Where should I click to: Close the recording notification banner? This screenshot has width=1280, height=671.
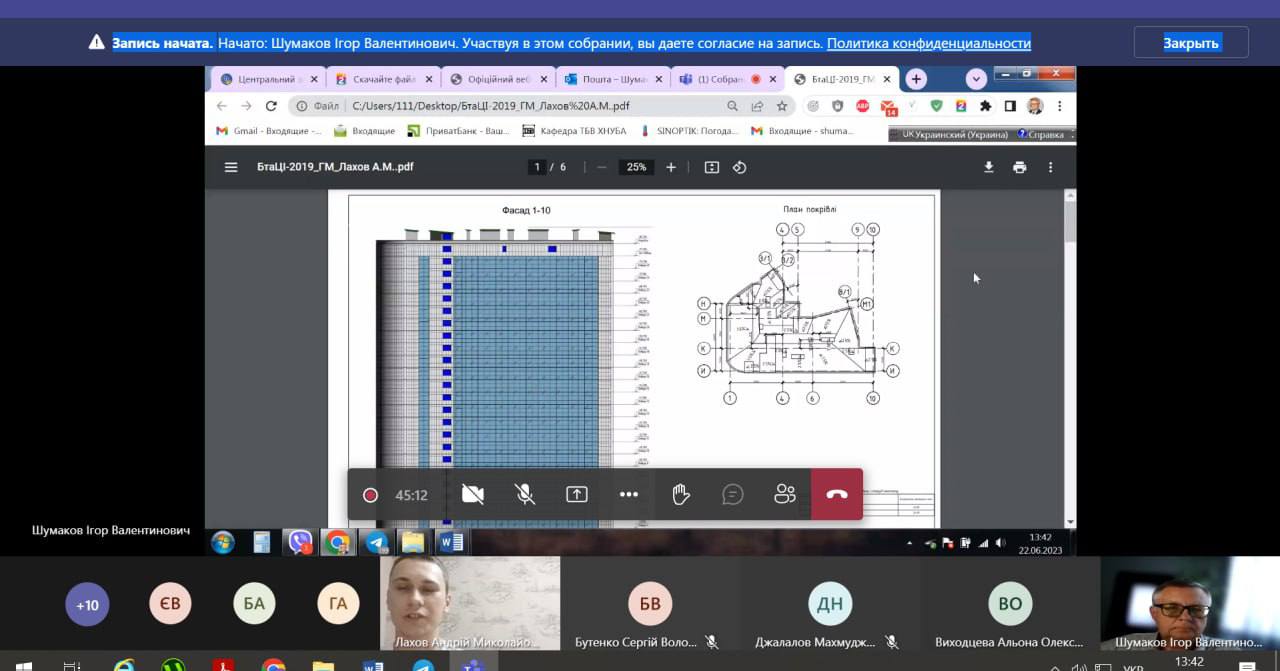pos(1191,43)
